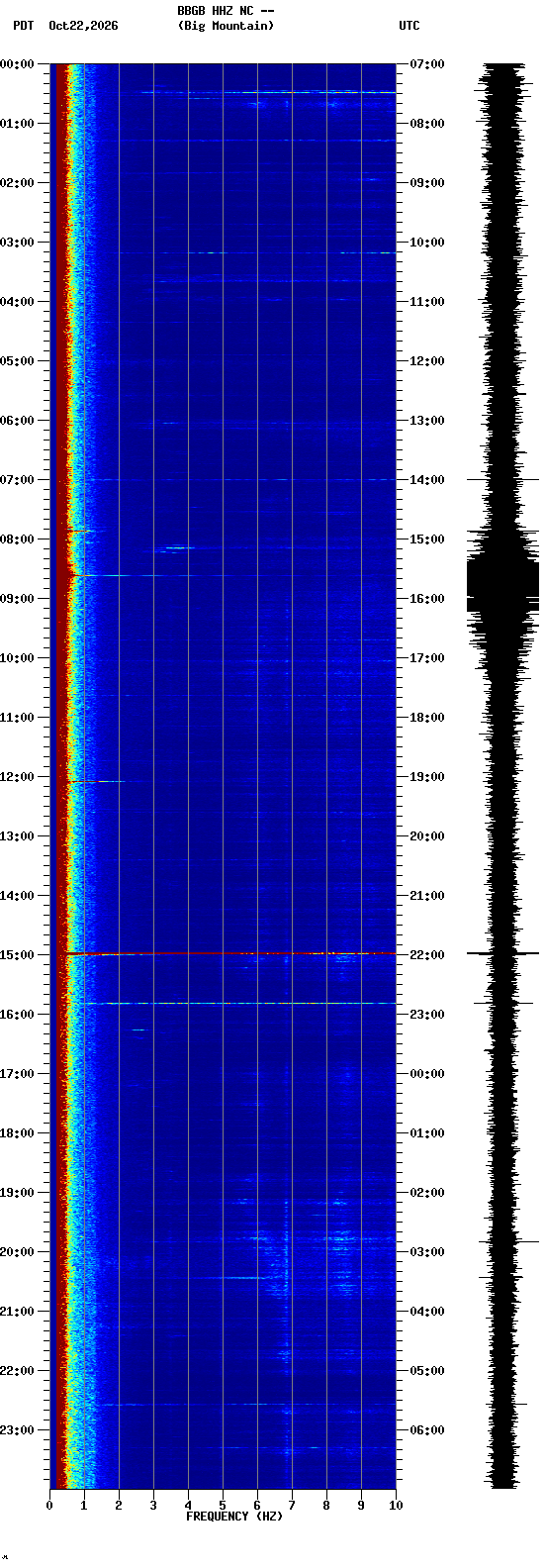Click the UTC time label '06:00'
The image size is (546, 1568).
[x=427, y=1430]
